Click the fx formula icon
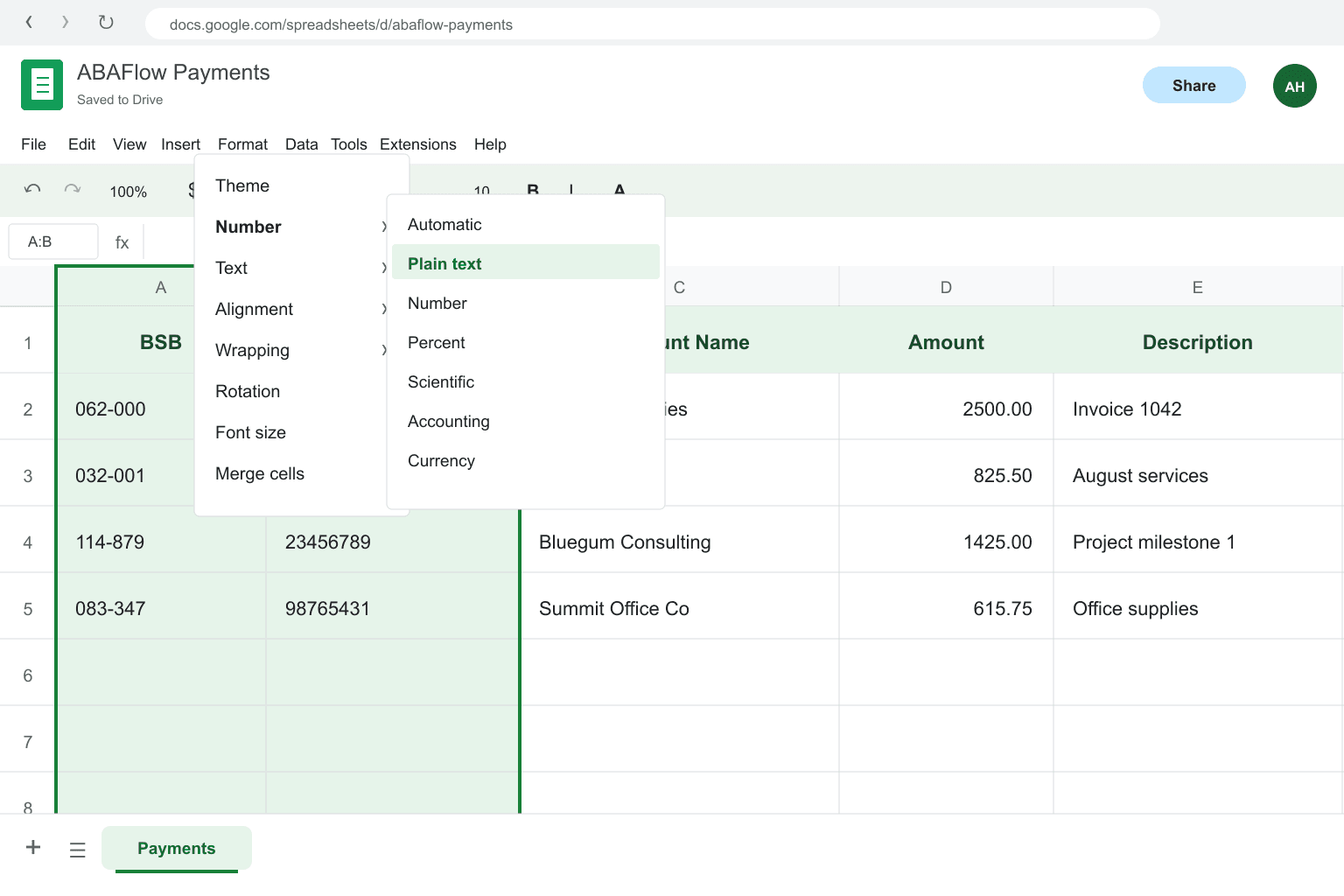The width and height of the screenshot is (1344, 896). point(122,242)
